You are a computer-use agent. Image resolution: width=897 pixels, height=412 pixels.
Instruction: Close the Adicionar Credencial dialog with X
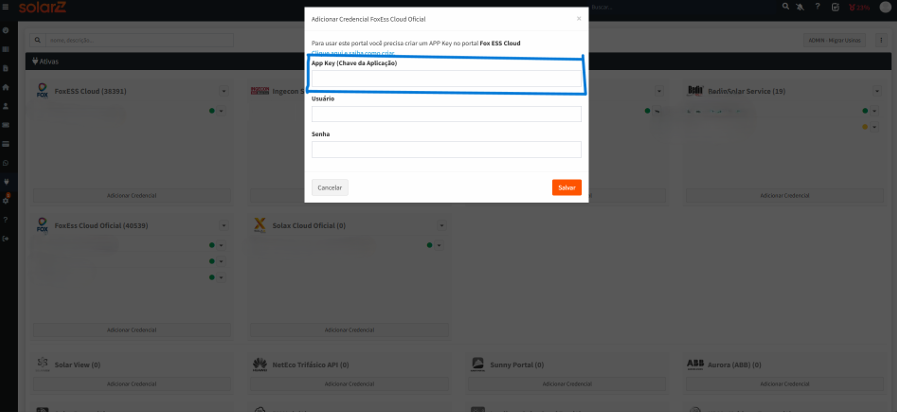(579, 18)
